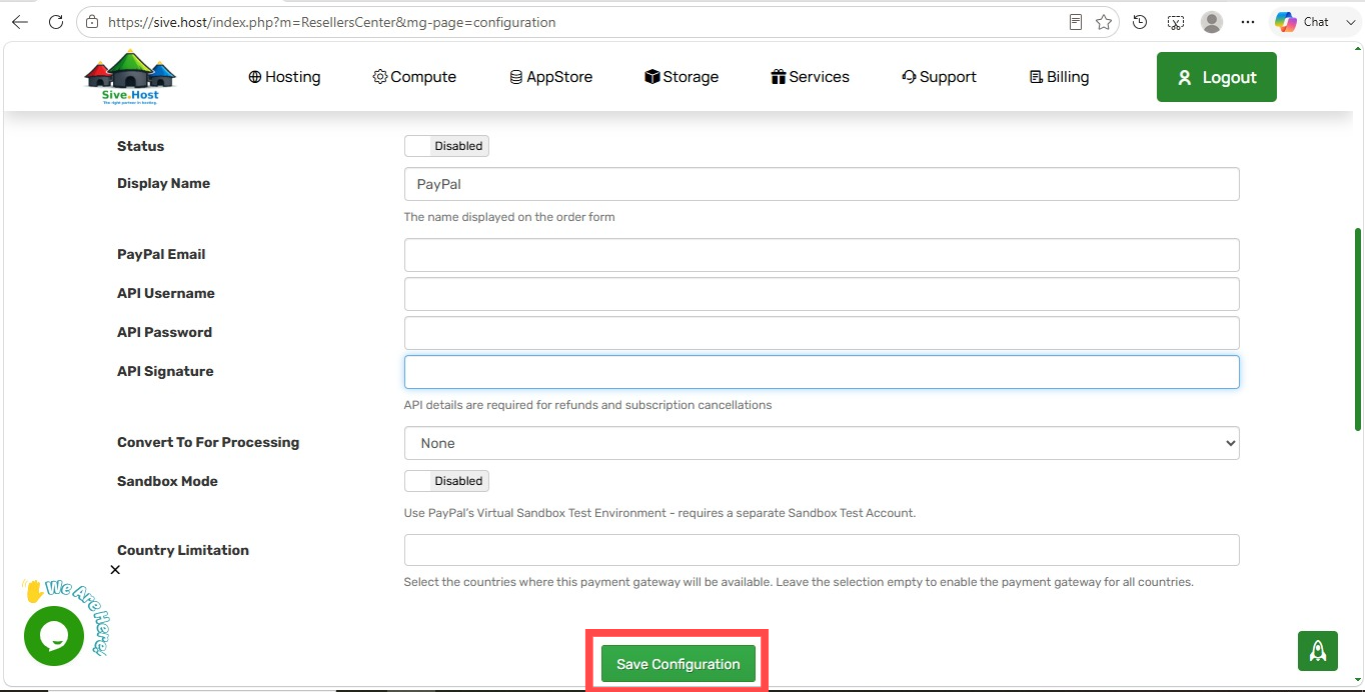The image size is (1365, 692).
Task: Focus the API Password field
Action: point(821,333)
